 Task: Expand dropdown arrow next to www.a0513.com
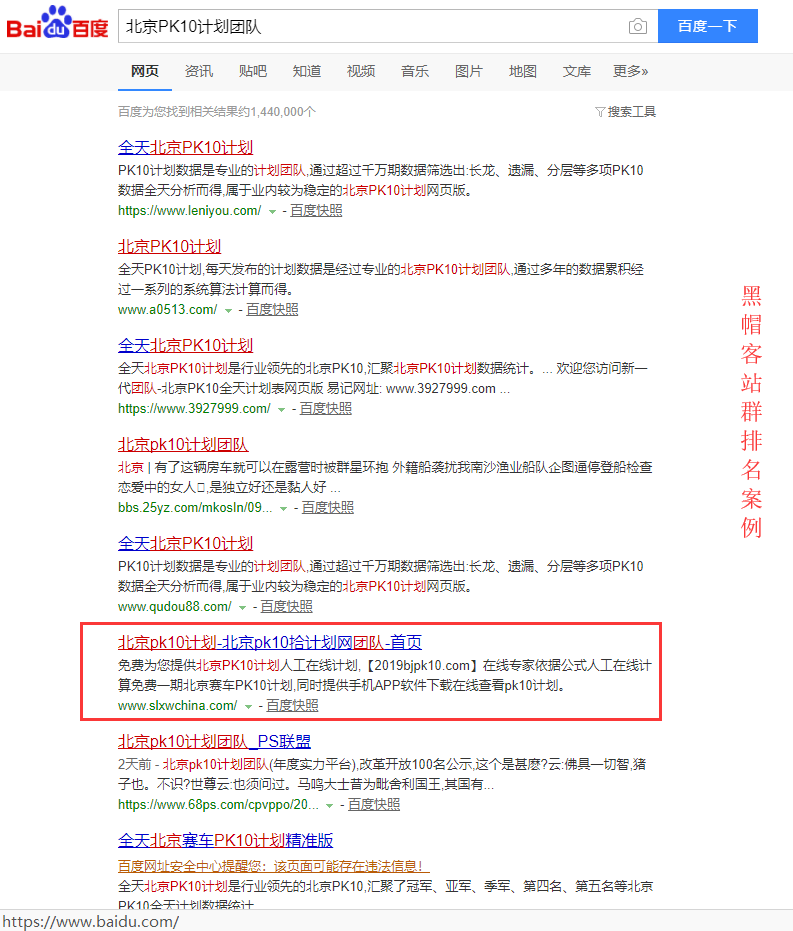[229, 311]
